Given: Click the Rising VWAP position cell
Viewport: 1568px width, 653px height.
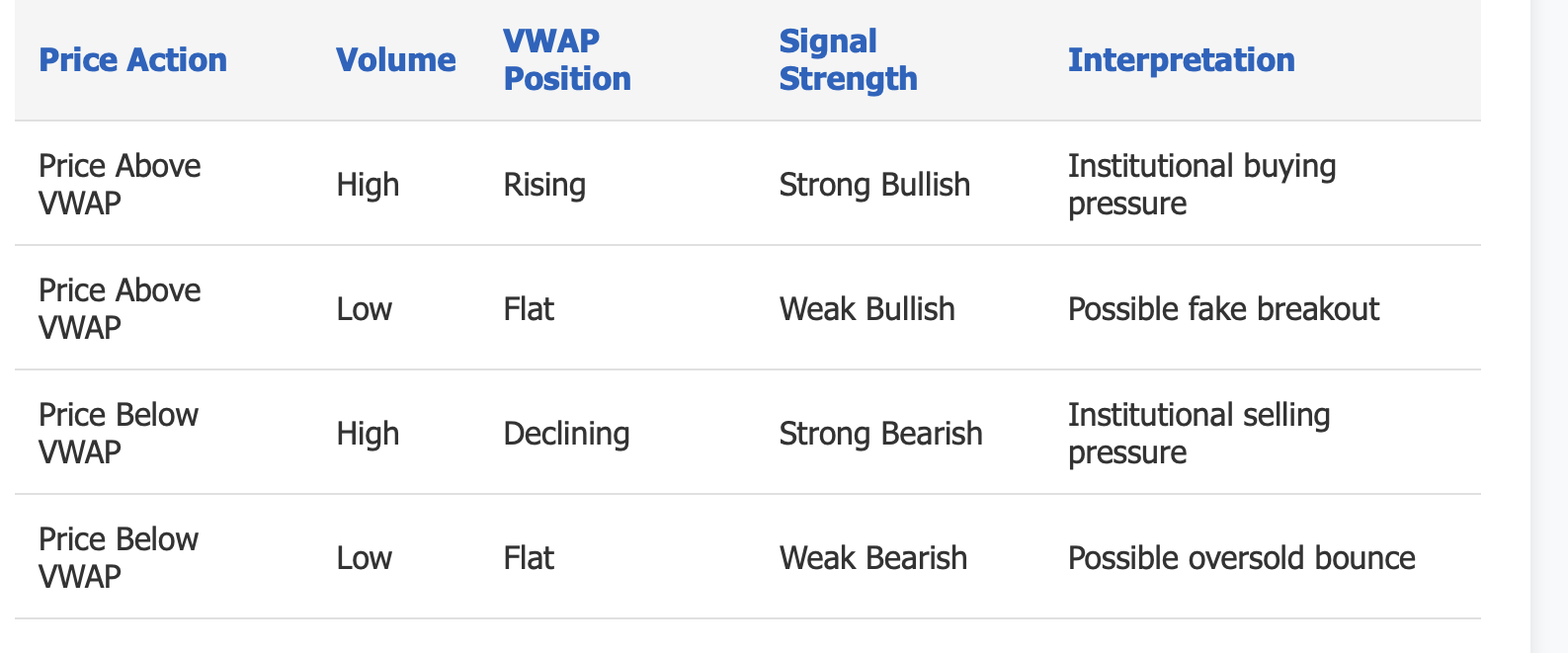Looking at the screenshot, I should (x=544, y=185).
